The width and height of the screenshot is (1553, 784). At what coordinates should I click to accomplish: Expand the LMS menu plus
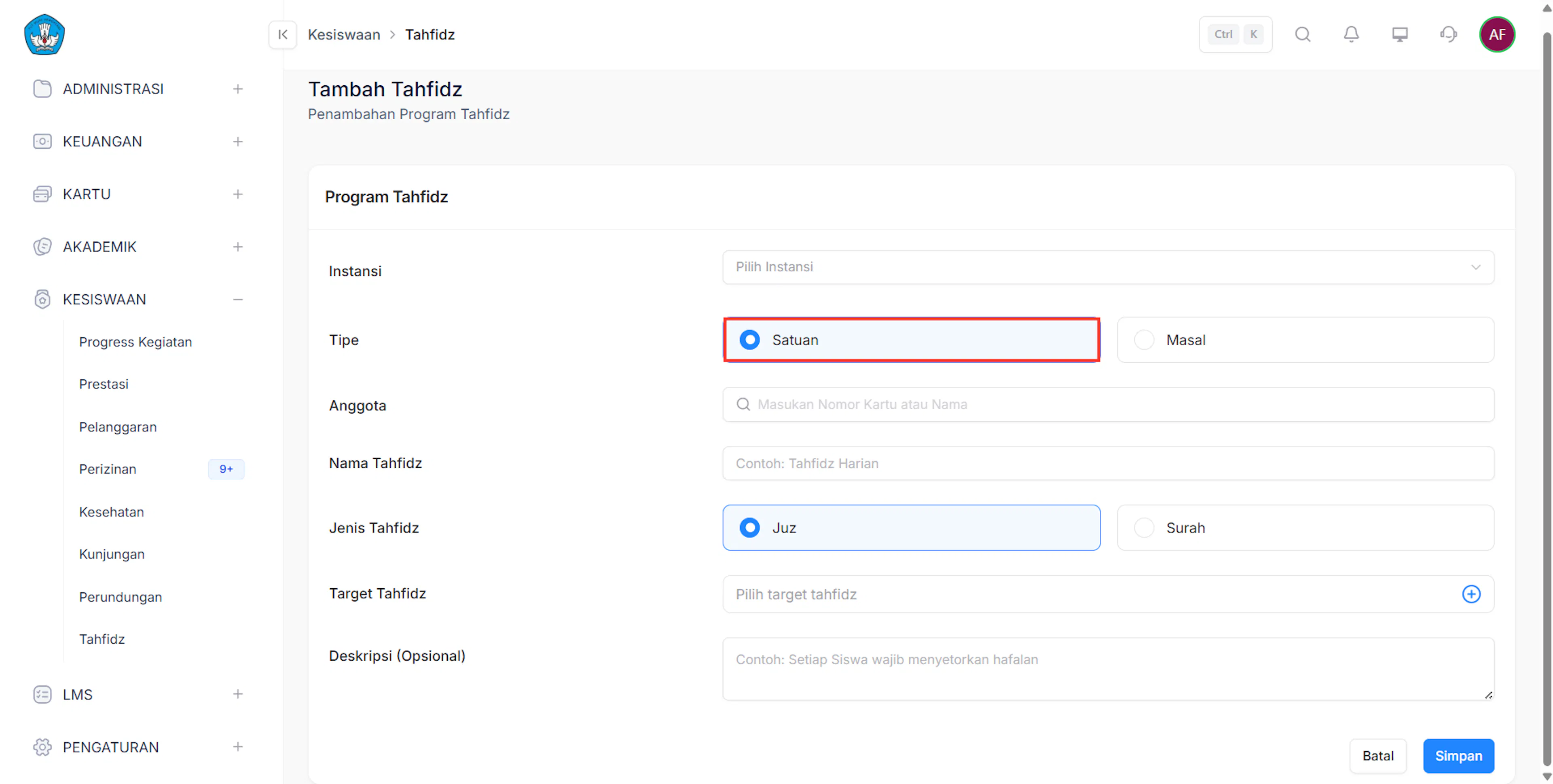[238, 694]
